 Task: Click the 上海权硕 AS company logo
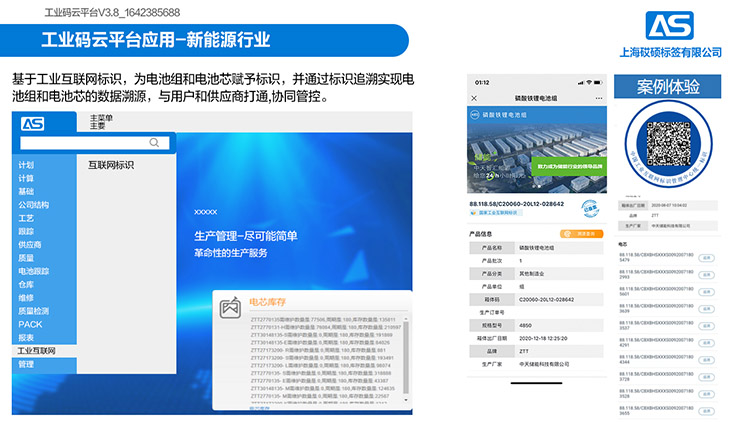(x=670, y=25)
